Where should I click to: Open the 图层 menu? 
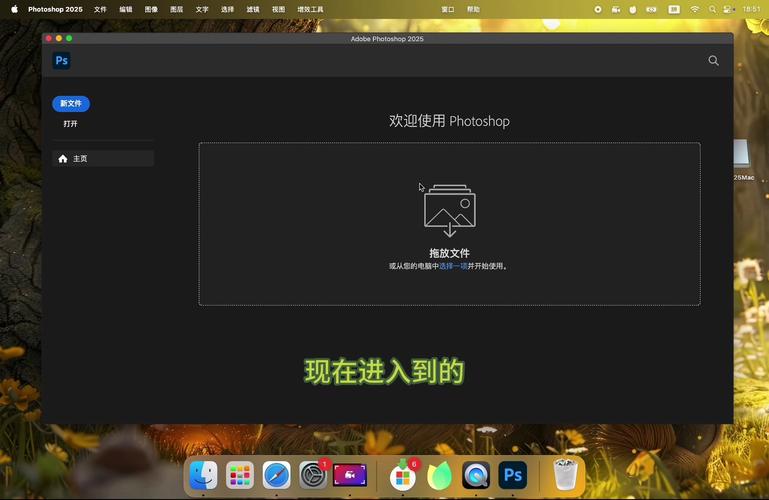(x=177, y=9)
